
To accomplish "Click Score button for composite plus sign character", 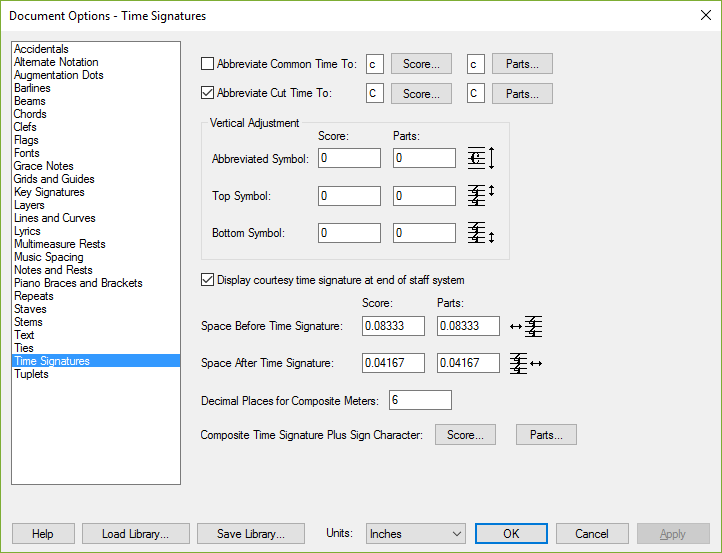I will [x=465, y=435].
